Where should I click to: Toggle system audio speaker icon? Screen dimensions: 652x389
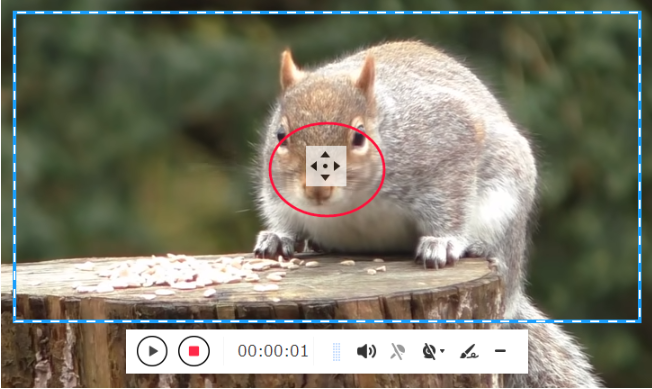click(x=366, y=352)
